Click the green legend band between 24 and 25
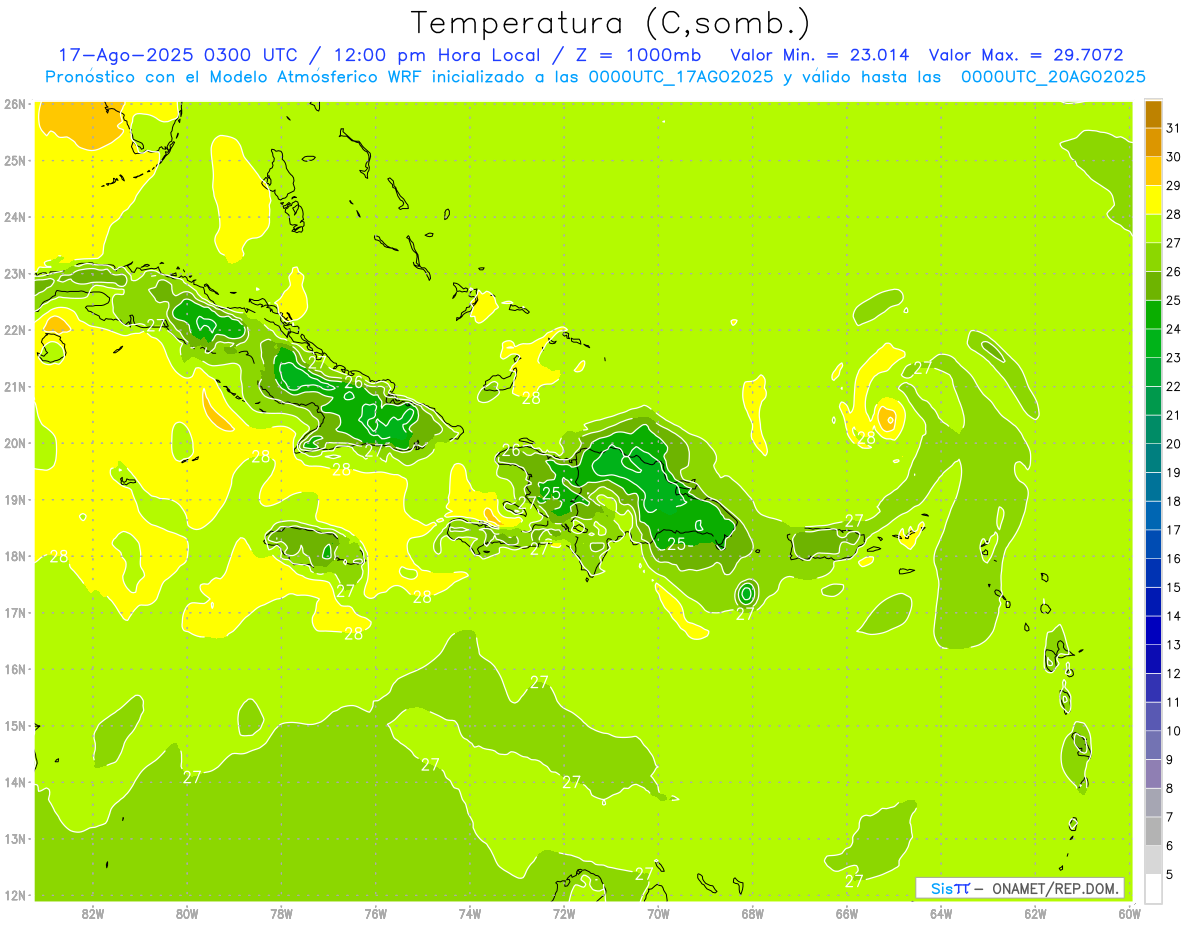The width and height of the screenshot is (1200, 927). (1153, 316)
